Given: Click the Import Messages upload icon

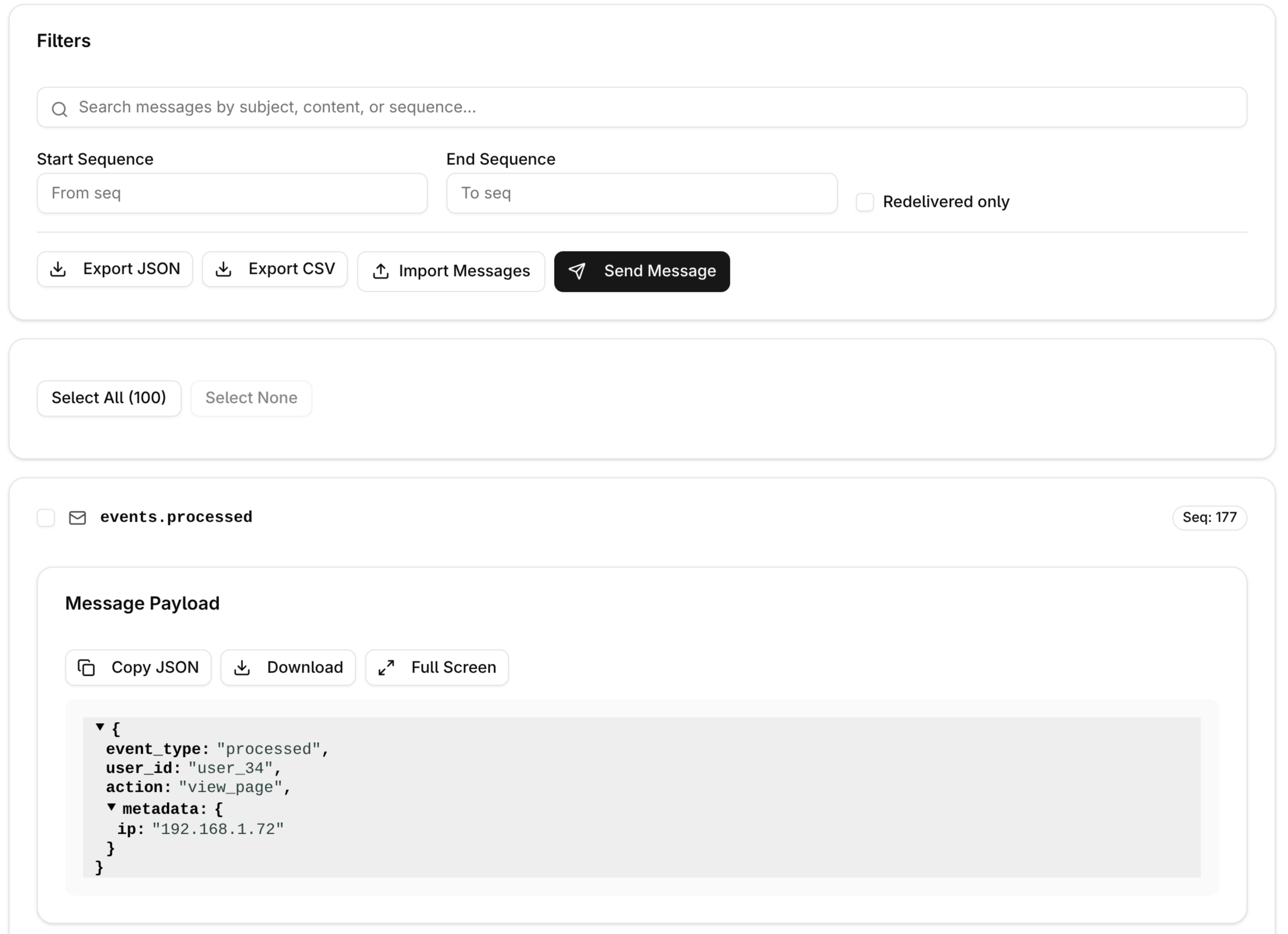Looking at the screenshot, I should click(x=381, y=271).
